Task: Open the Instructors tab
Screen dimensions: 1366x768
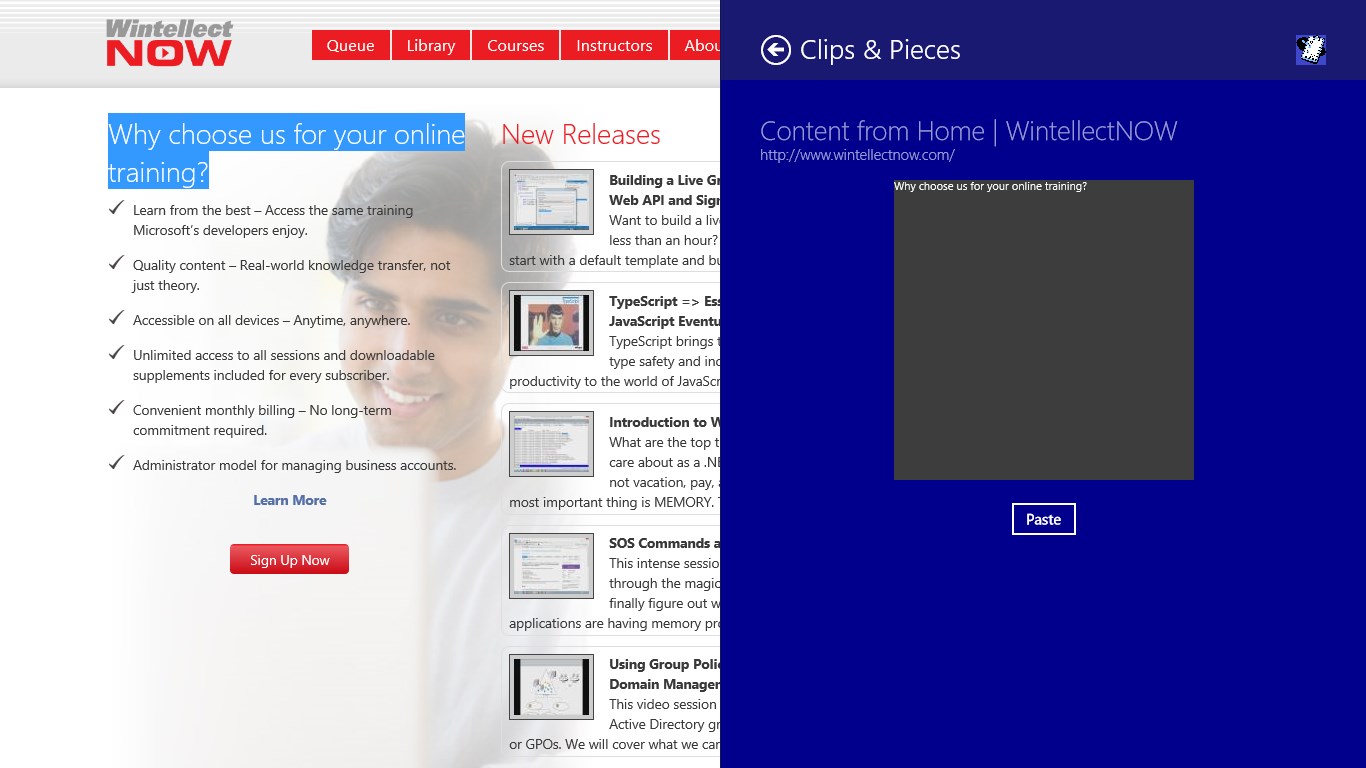Action: click(x=614, y=45)
